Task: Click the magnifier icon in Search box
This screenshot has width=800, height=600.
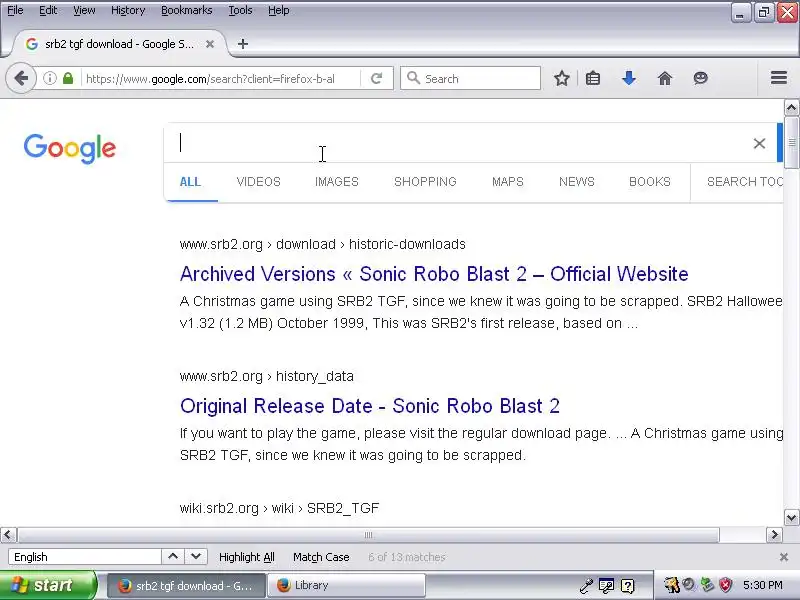Action: [413, 78]
